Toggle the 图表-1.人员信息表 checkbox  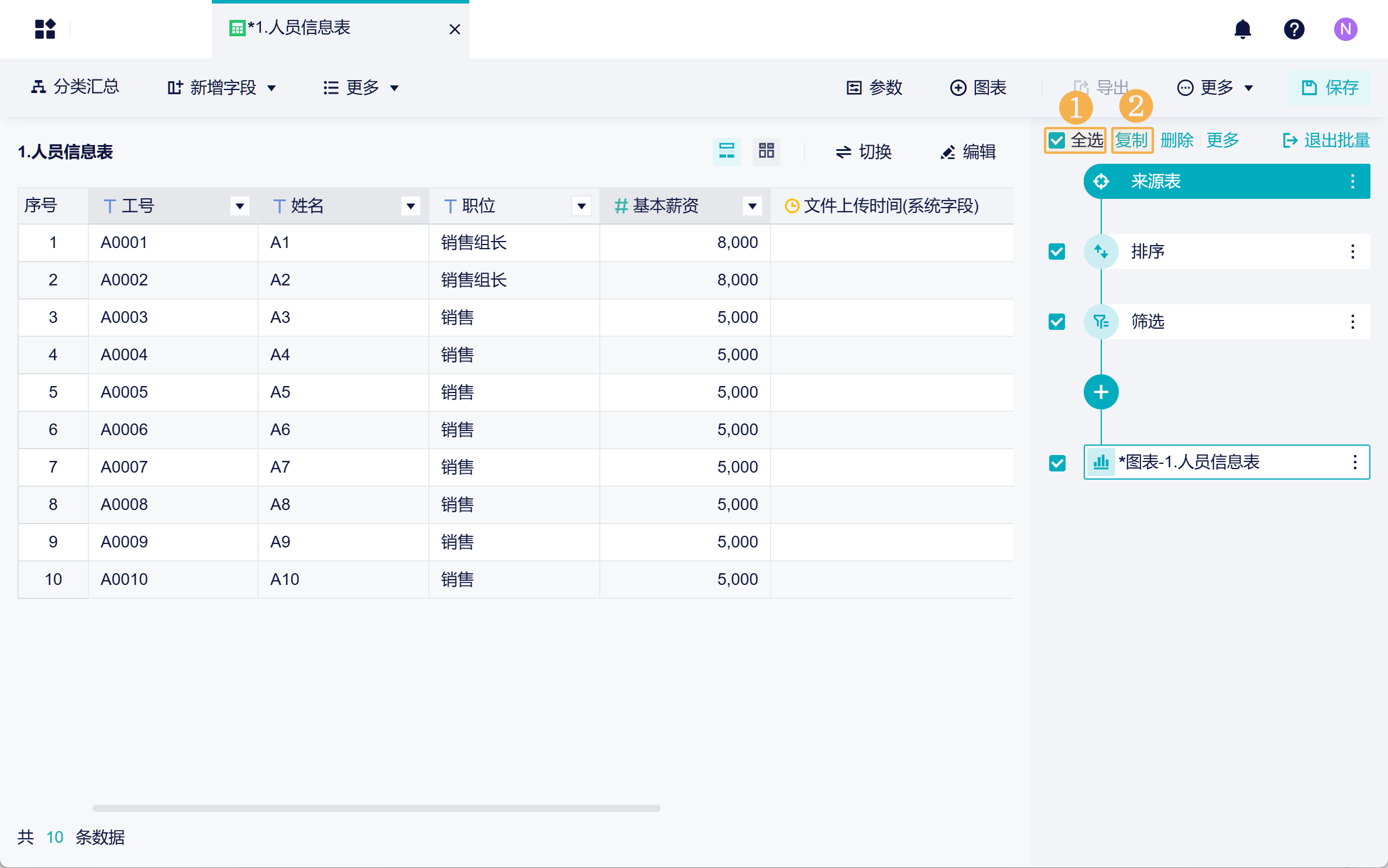1057,463
